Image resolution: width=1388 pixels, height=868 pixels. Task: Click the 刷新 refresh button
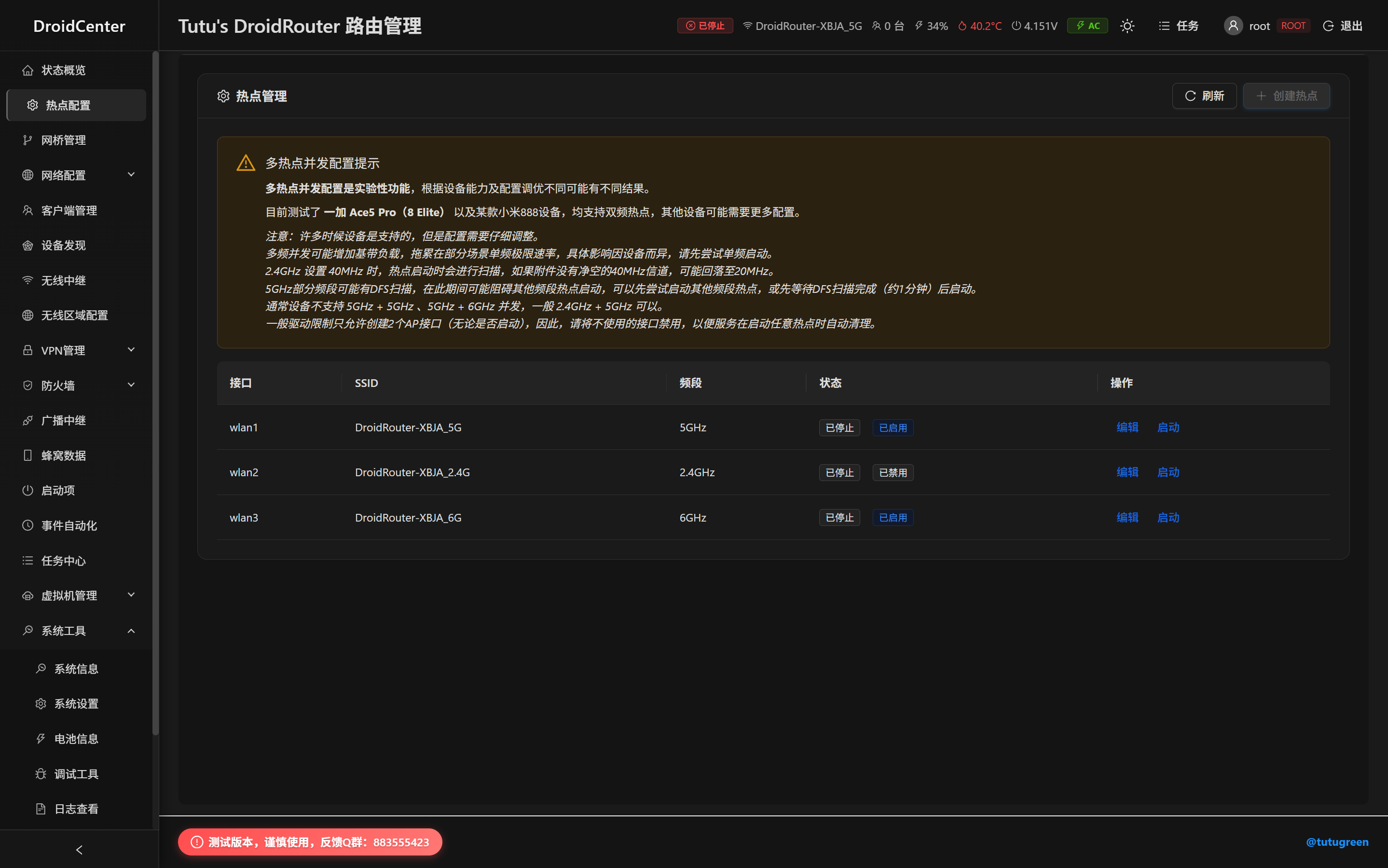pyautogui.click(x=1204, y=96)
